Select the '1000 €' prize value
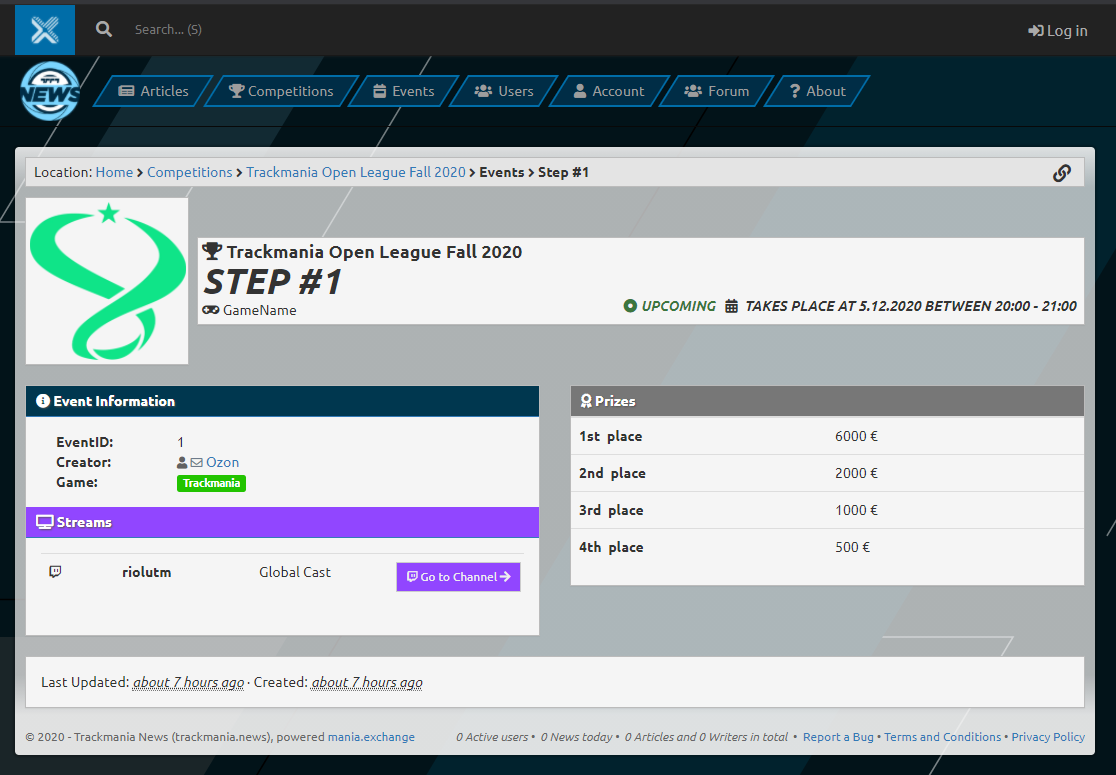This screenshot has width=1116, height=775. pyautogui.click(x=856, y=510)
